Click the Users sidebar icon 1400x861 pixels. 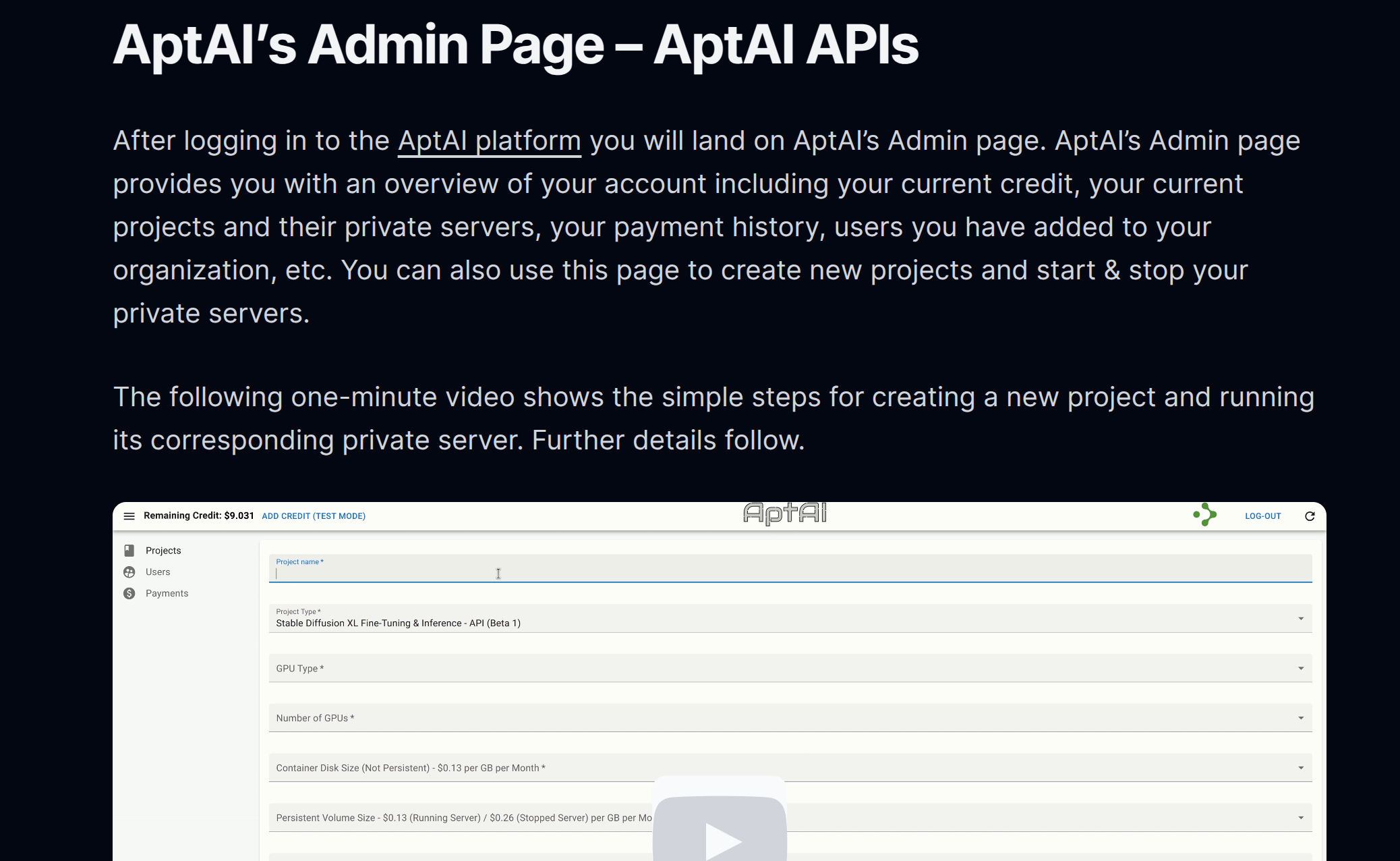click(129, 572)
